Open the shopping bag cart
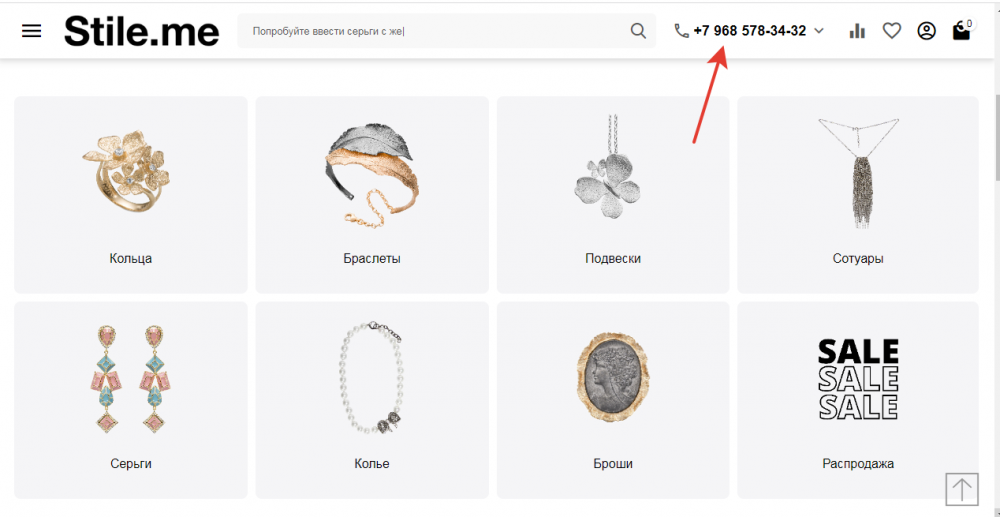 961,31
